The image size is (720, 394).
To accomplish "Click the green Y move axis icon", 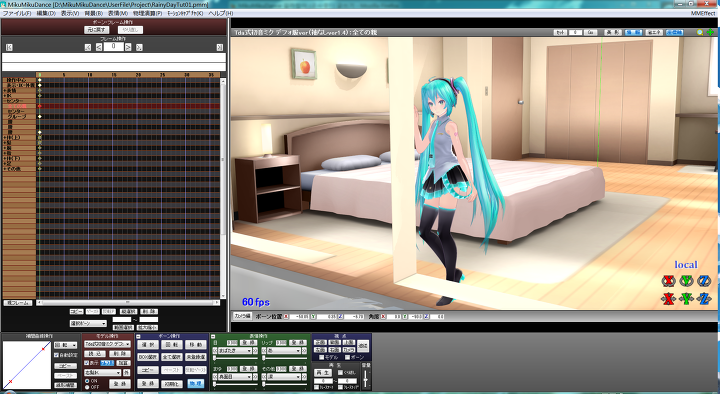I will (686, 299).
